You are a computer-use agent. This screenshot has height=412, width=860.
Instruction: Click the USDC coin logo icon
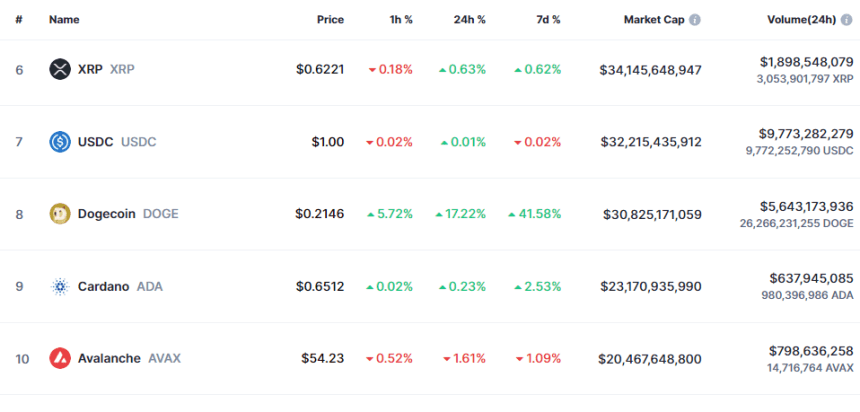pos(60,142)
